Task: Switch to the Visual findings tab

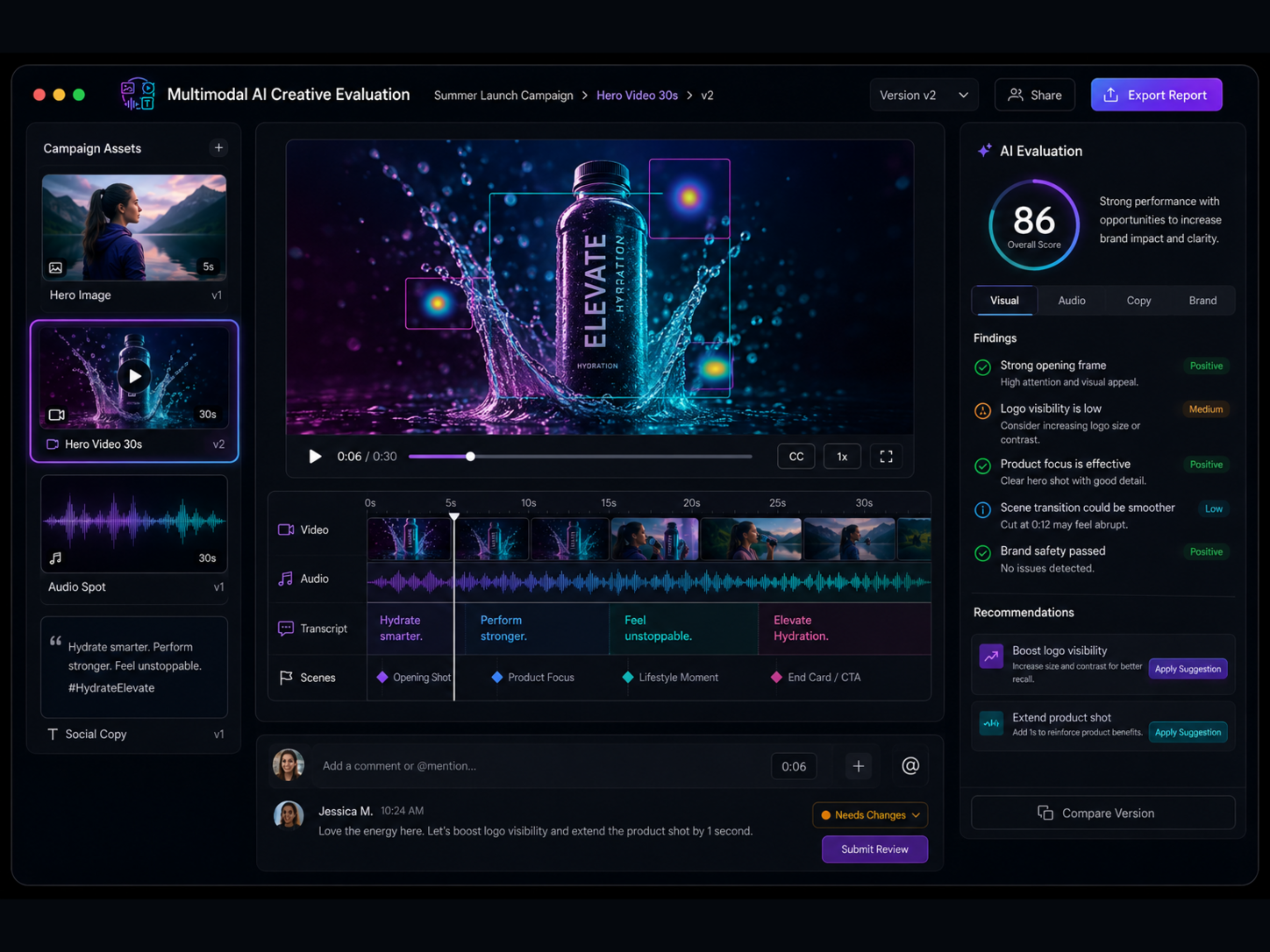Action: coord(1004,301)
